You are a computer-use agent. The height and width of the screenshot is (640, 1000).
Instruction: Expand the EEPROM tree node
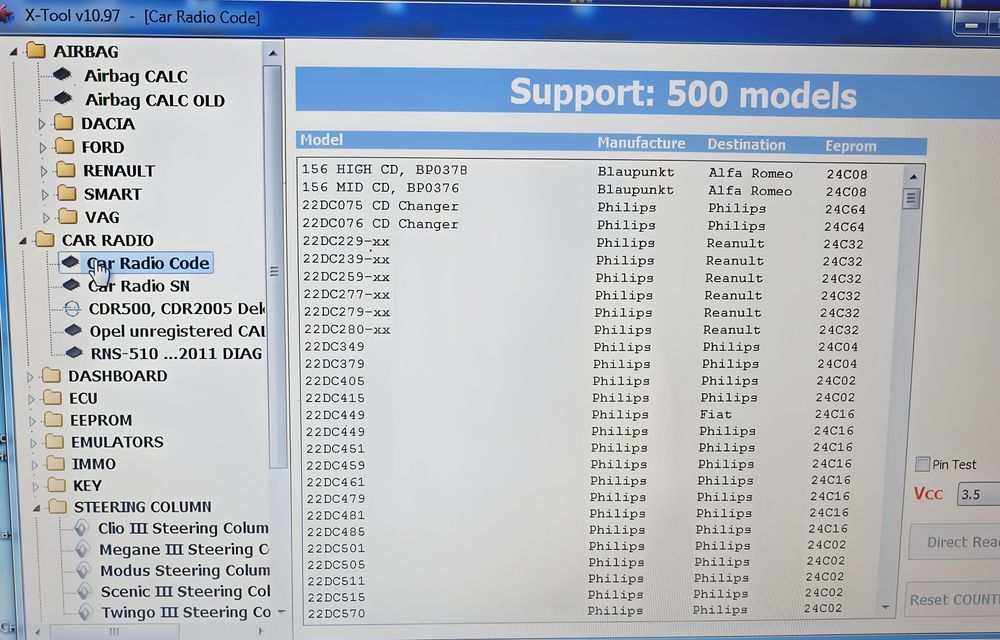(33, 421)
